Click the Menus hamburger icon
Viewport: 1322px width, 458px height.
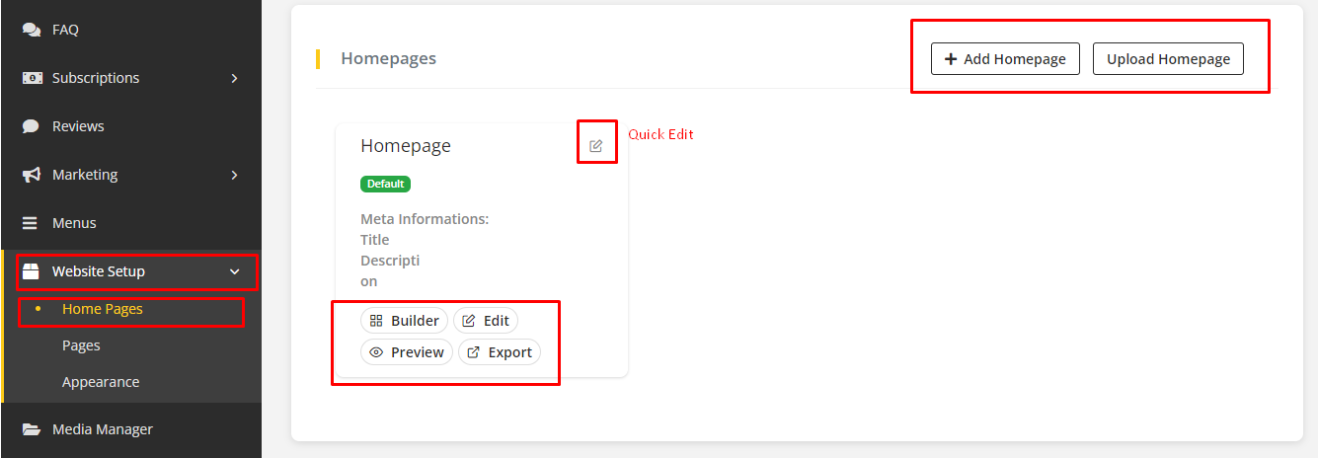[31, 223]
